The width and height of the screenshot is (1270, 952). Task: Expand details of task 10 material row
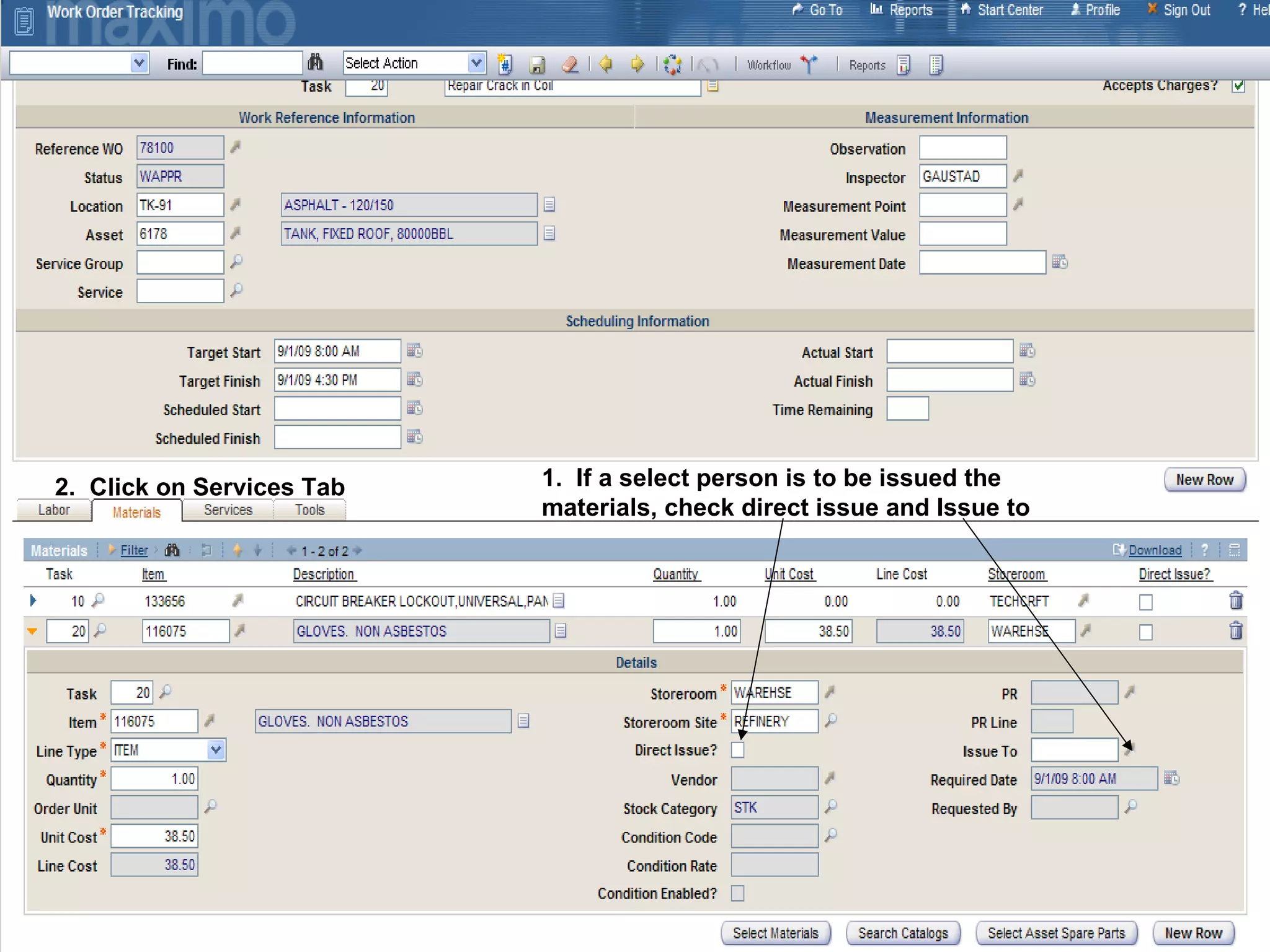[33, 600]
